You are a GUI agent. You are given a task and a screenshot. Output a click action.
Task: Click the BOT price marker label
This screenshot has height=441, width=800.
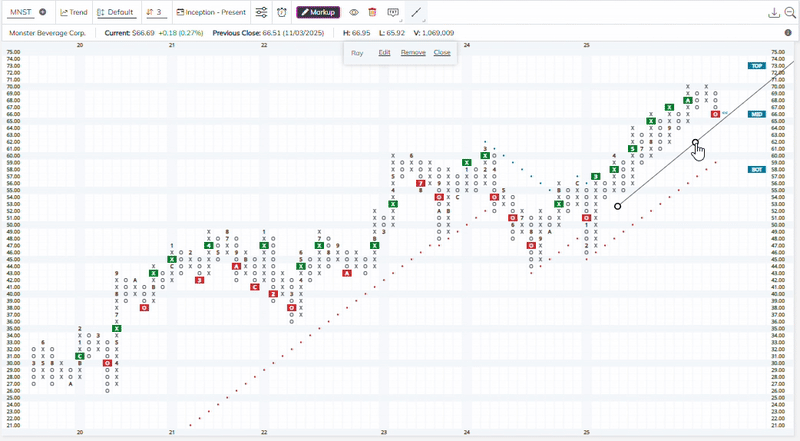pos(757,169)
